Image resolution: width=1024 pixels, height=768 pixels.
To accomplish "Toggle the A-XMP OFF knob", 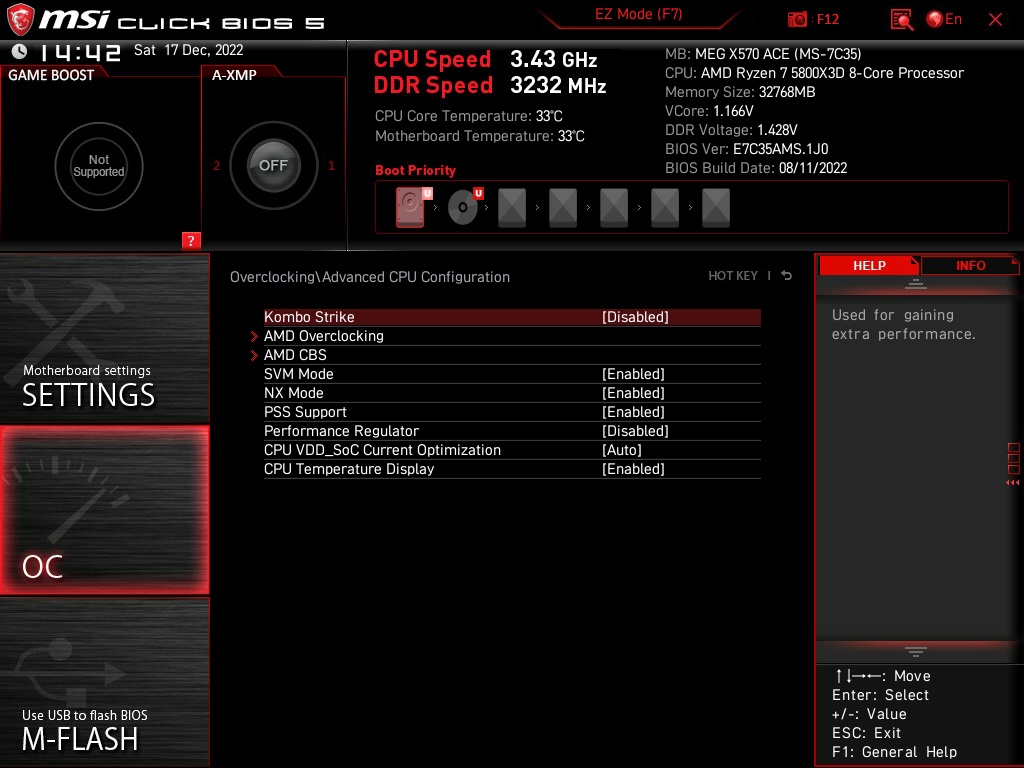I will pyautogui.click(x=273, y=165).
